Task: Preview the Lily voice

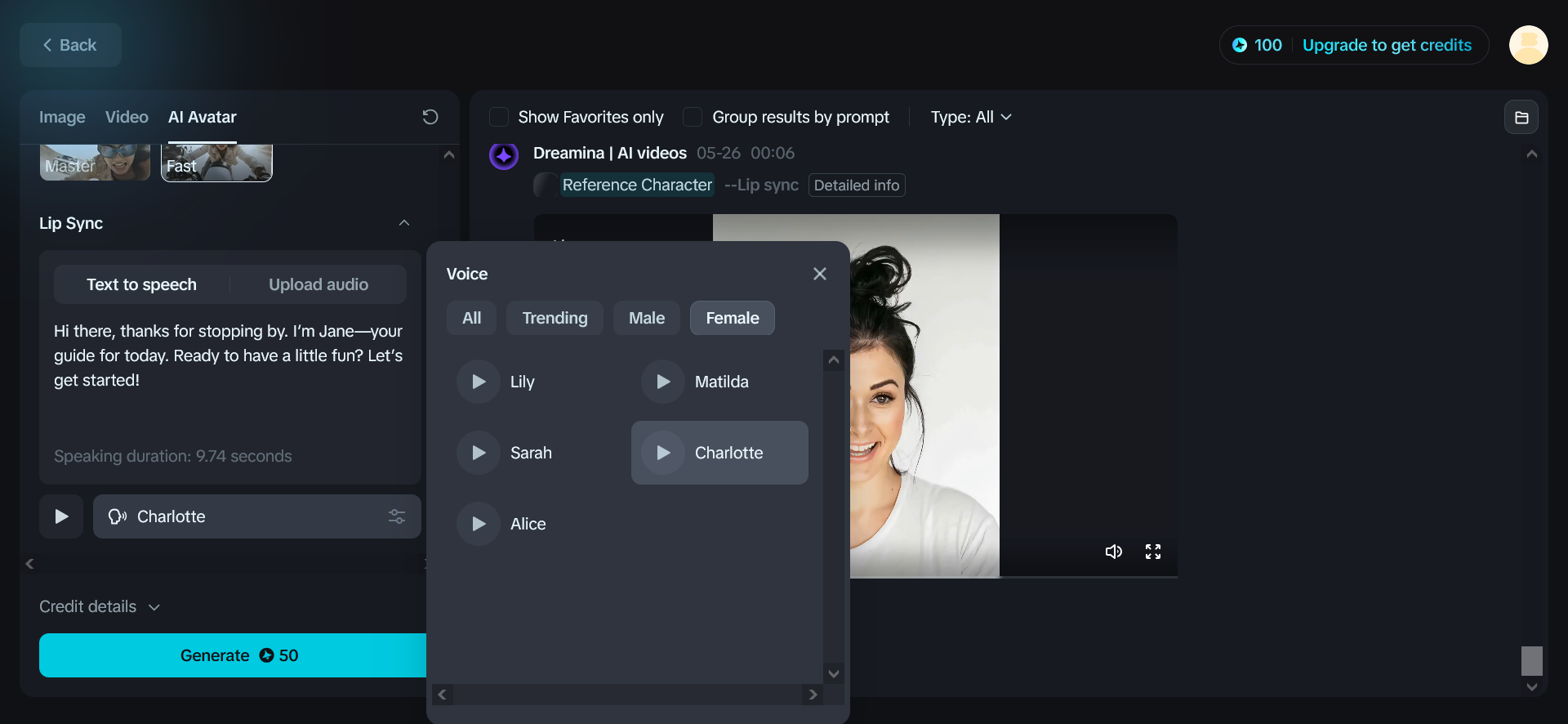Action: point(479,382)
